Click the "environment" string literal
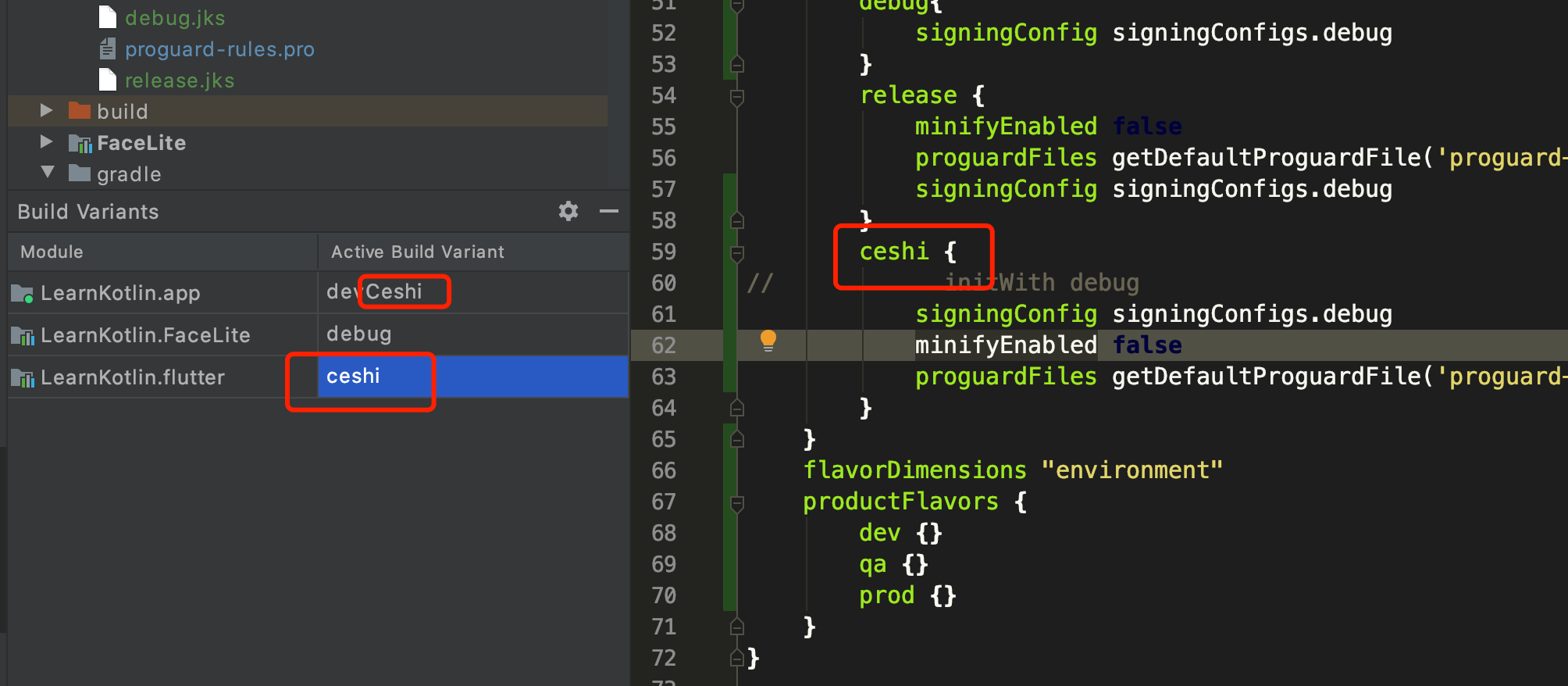 (1132, 470)
